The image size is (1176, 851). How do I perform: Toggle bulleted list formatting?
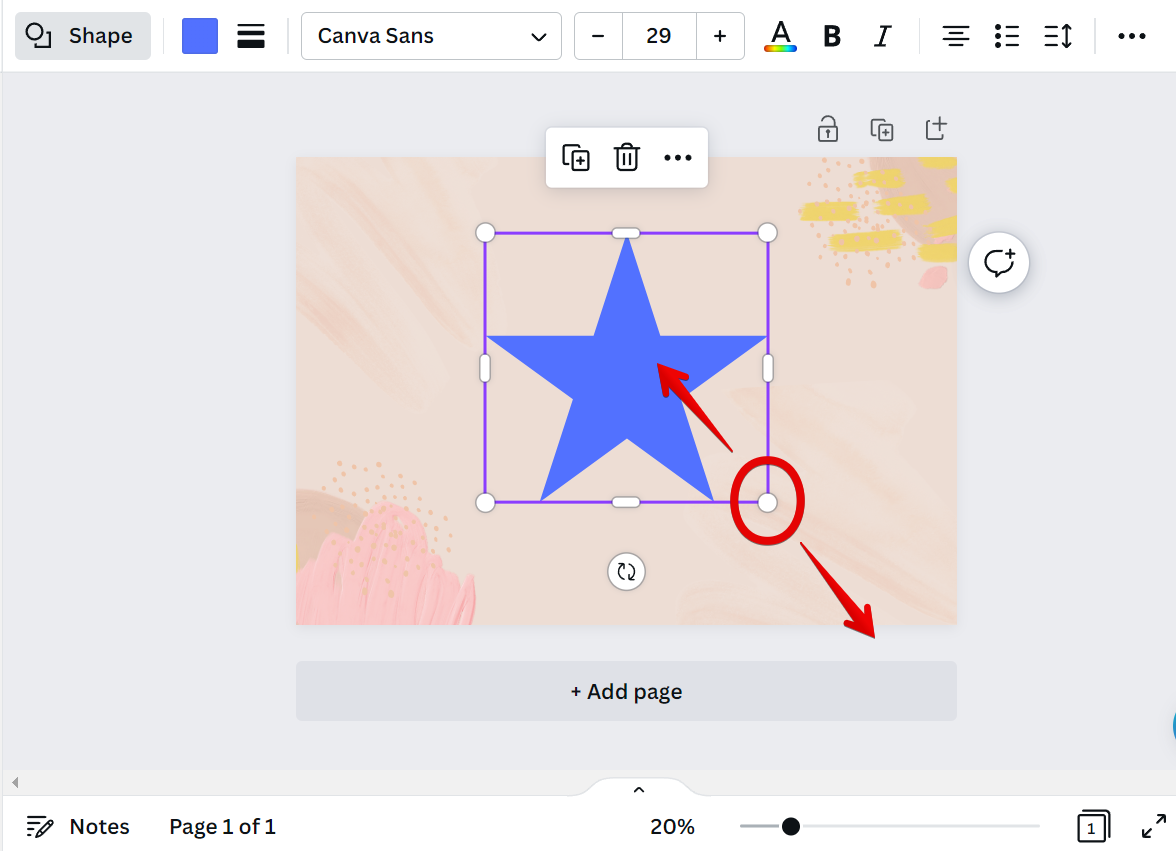[x=1007, y=36]
